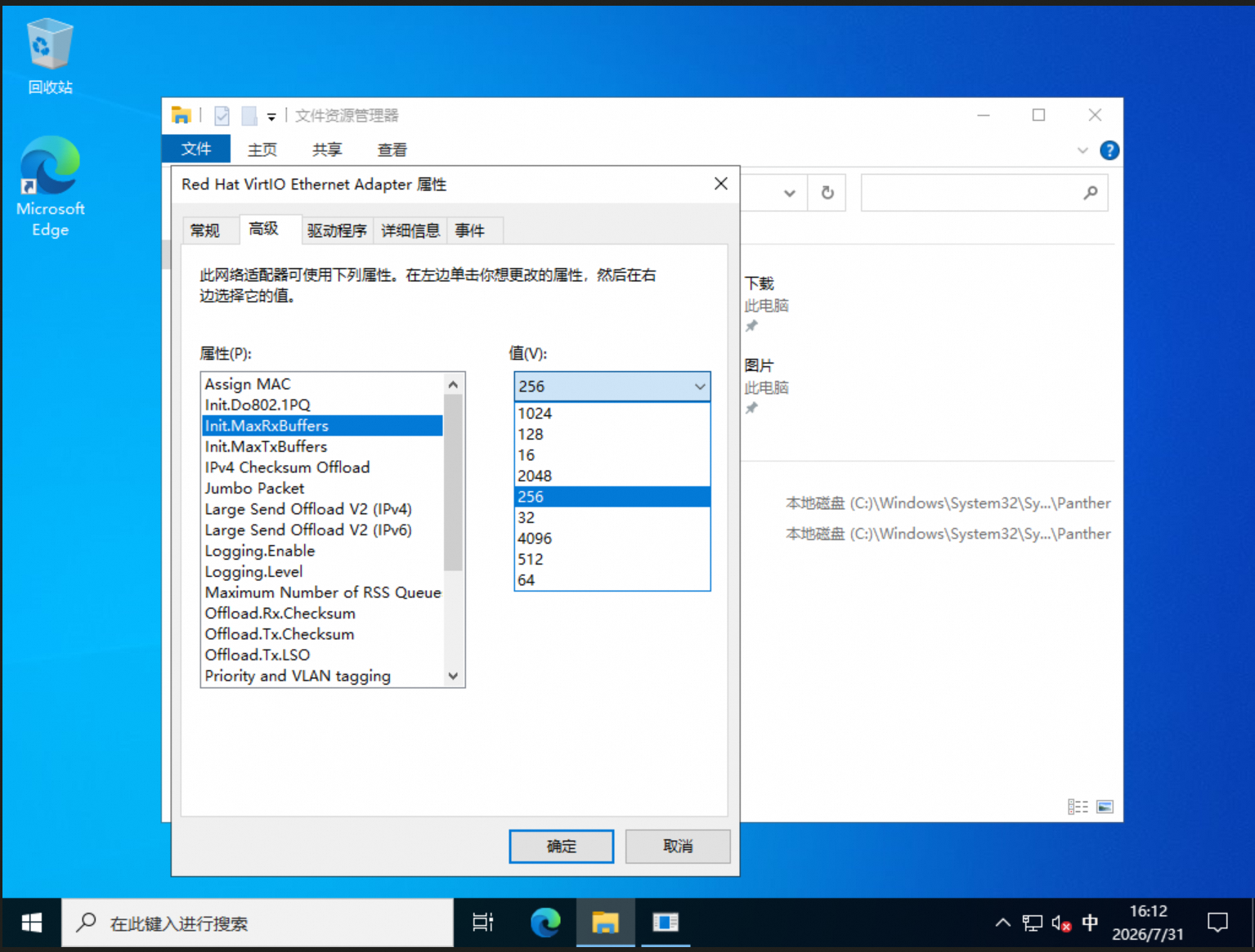The height and width of the screenshot is (952, 1255).
Task: Click property list scroll up arrow
Action: coord(454,384)
